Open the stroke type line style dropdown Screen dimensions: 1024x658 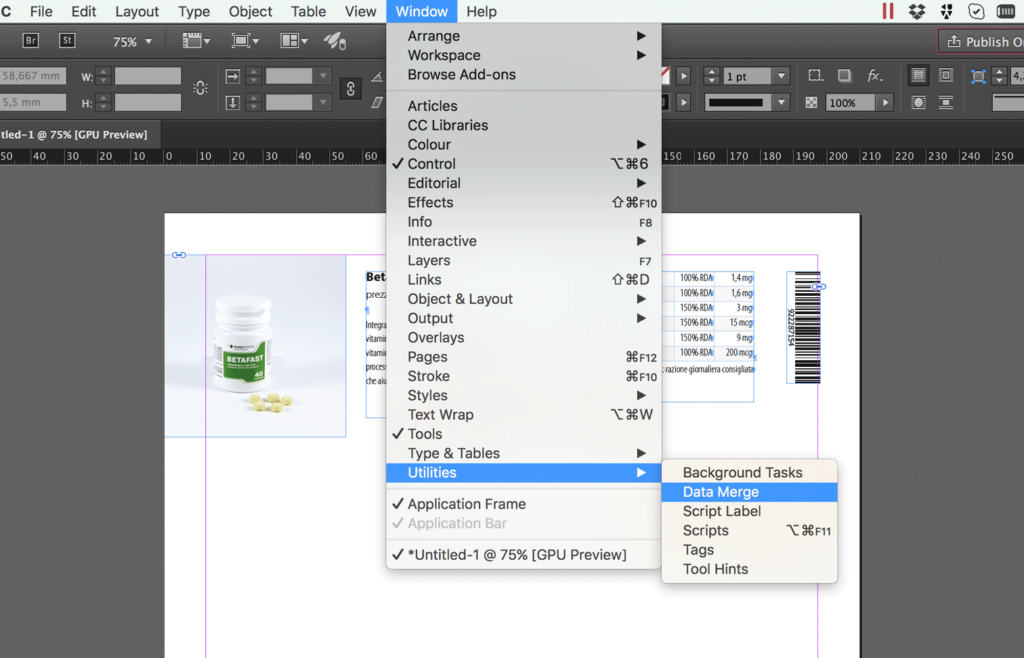coord(781,102)
